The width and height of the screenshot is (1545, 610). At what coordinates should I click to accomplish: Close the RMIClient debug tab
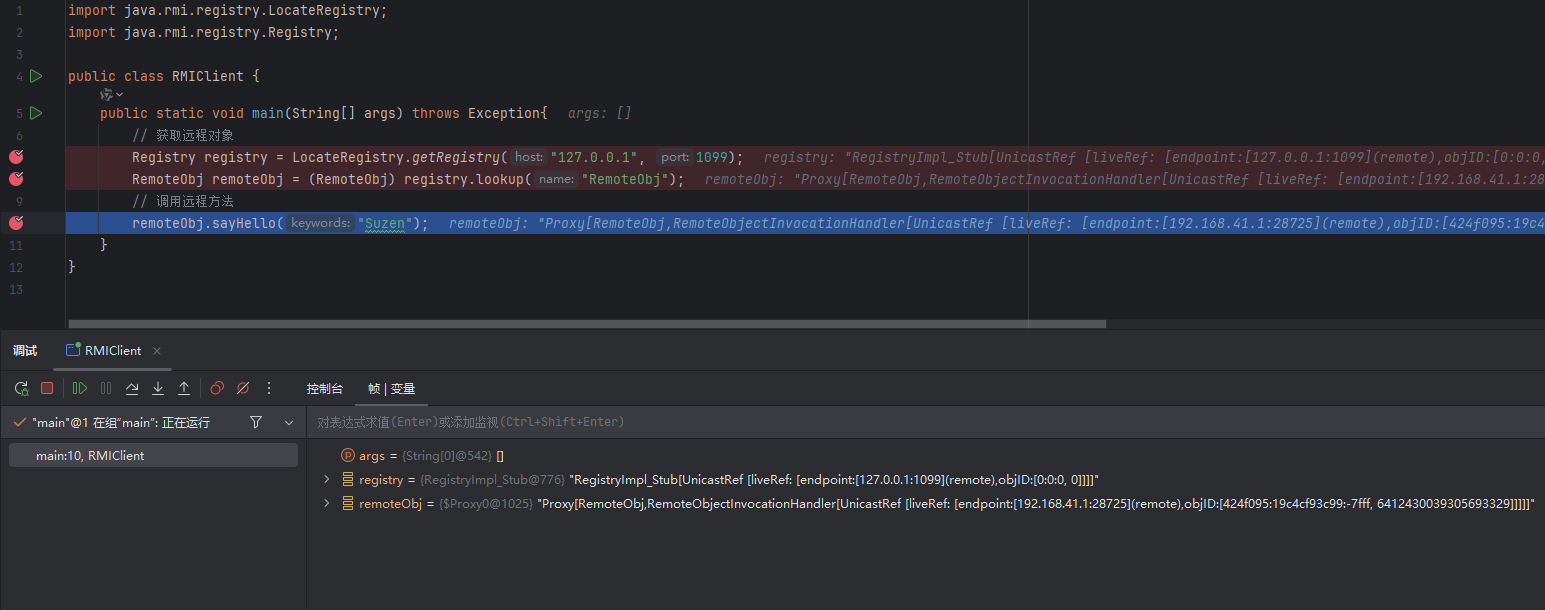coord(157,351)
